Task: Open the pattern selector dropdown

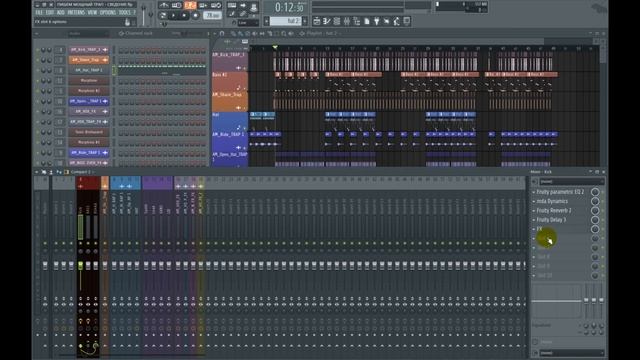Action: 286,21
